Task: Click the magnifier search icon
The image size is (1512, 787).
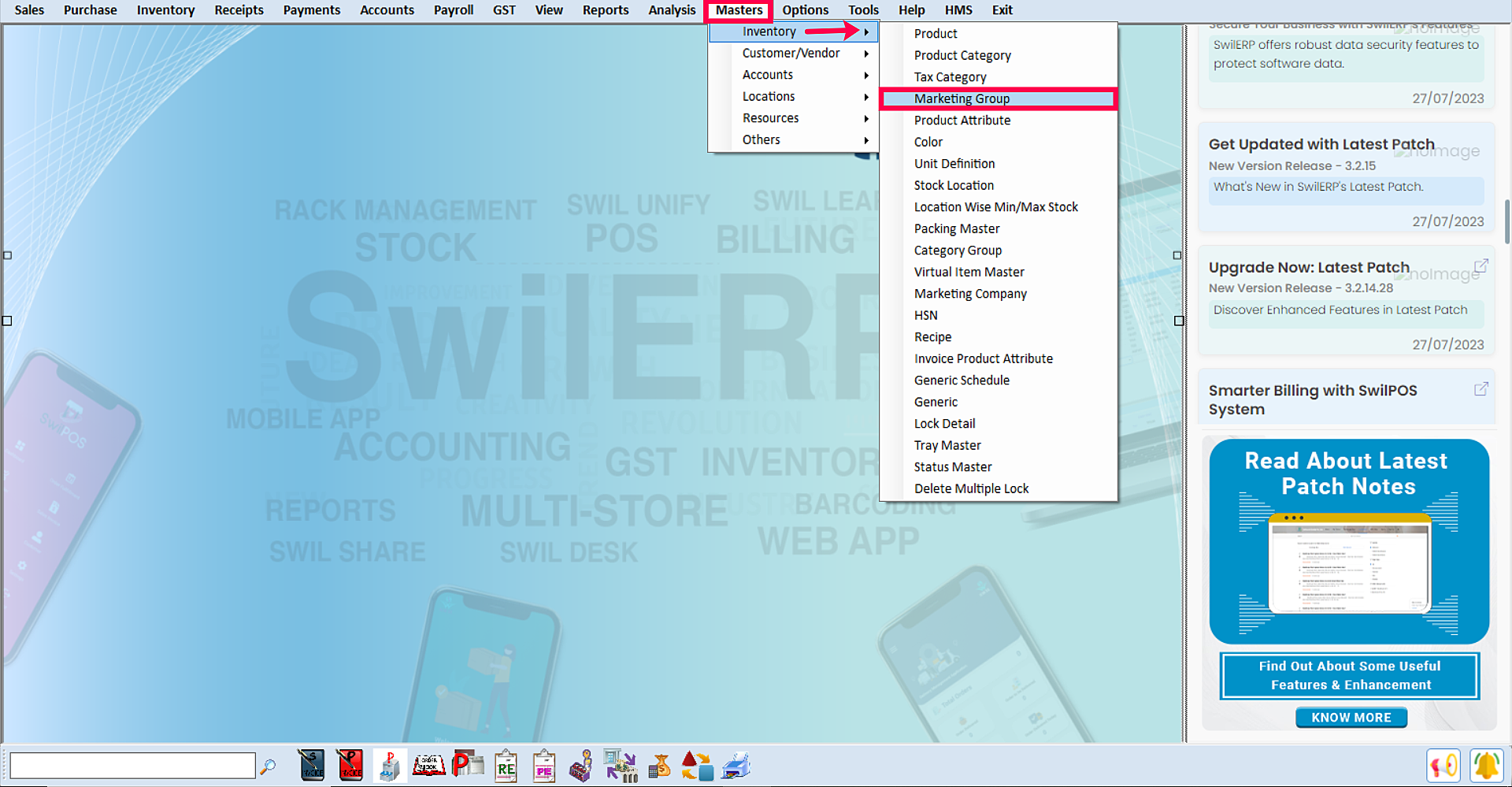Action: point(268,767)
